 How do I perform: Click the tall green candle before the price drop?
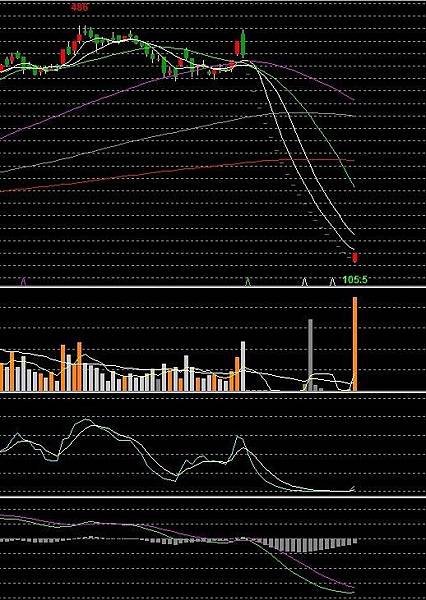pyautogui.click(x=243, y=43)
